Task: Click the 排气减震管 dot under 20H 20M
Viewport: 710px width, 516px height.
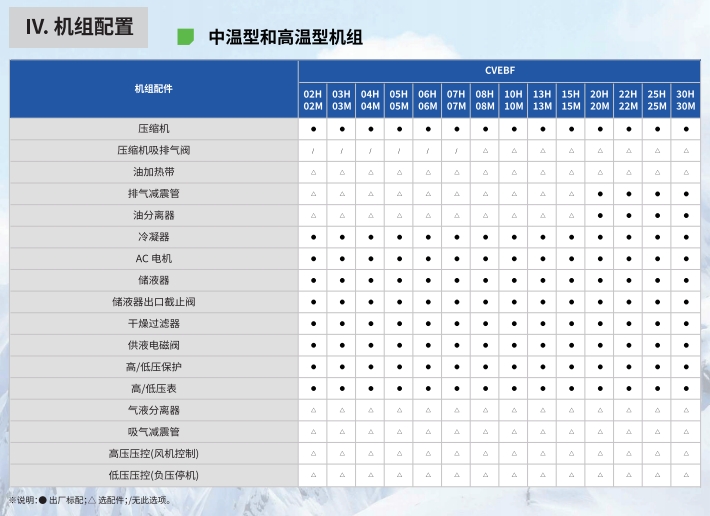Action: click(x=600, y=194)
